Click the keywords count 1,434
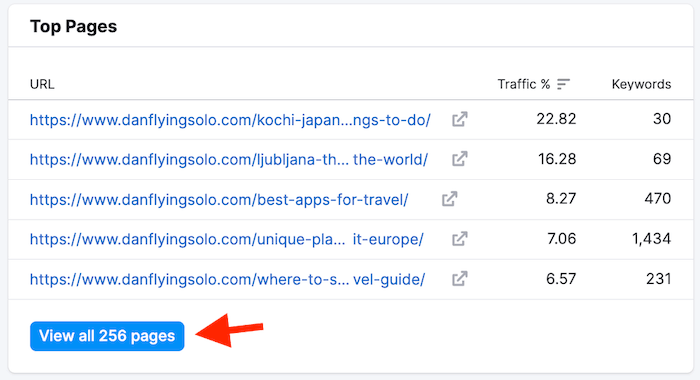Viewport: 700px width, 380px height. (651, 239)
